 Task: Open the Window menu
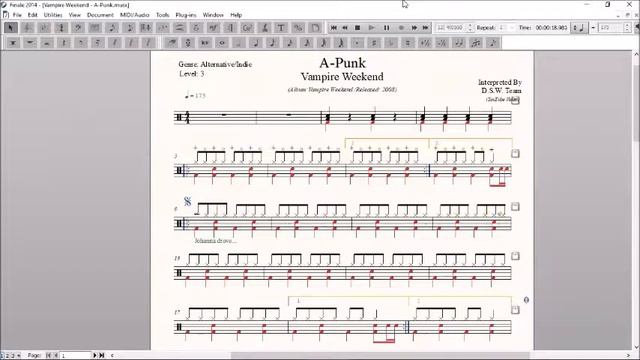click(x=213, y=15)
